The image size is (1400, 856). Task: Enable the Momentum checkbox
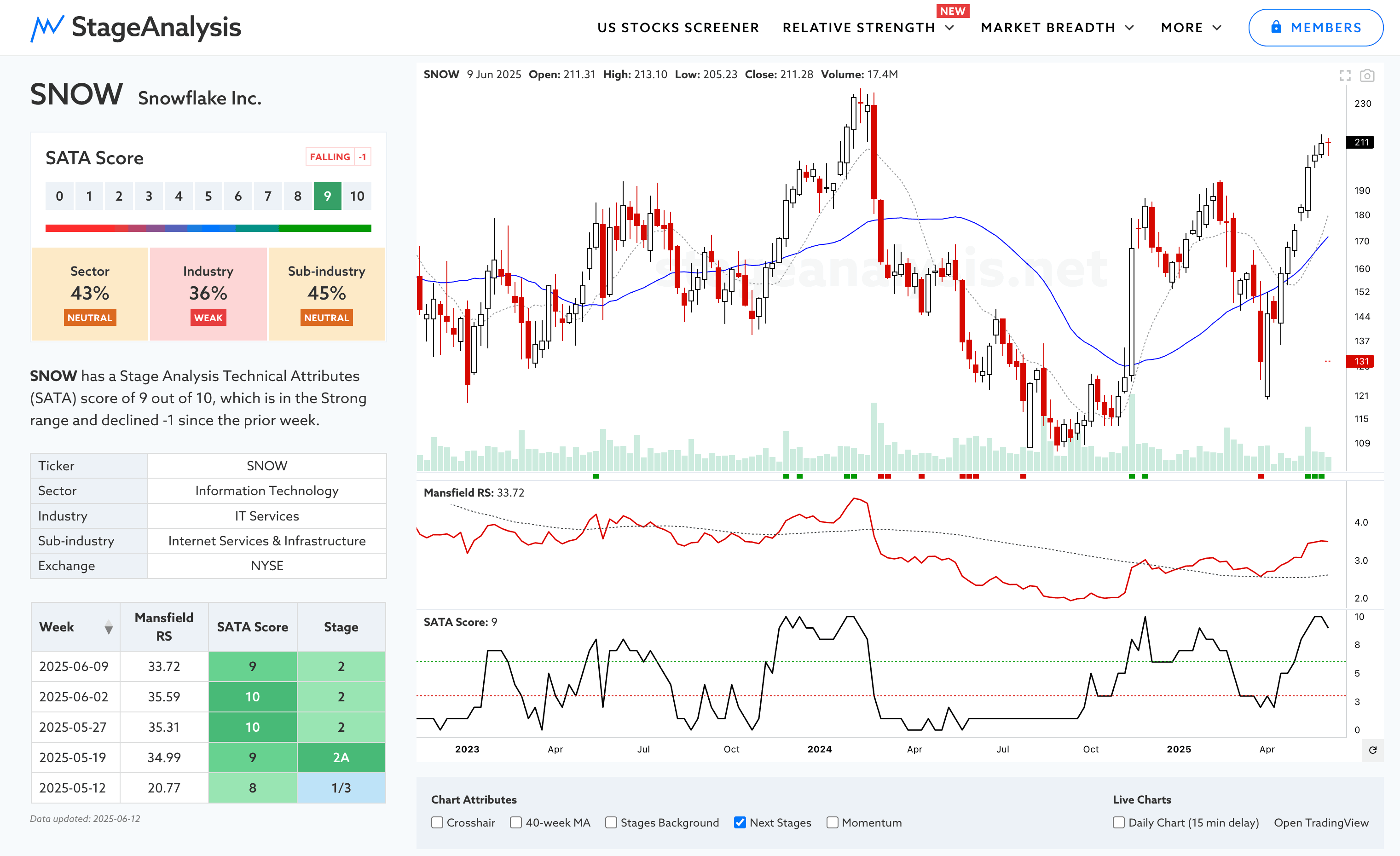[x=833, y=822]
